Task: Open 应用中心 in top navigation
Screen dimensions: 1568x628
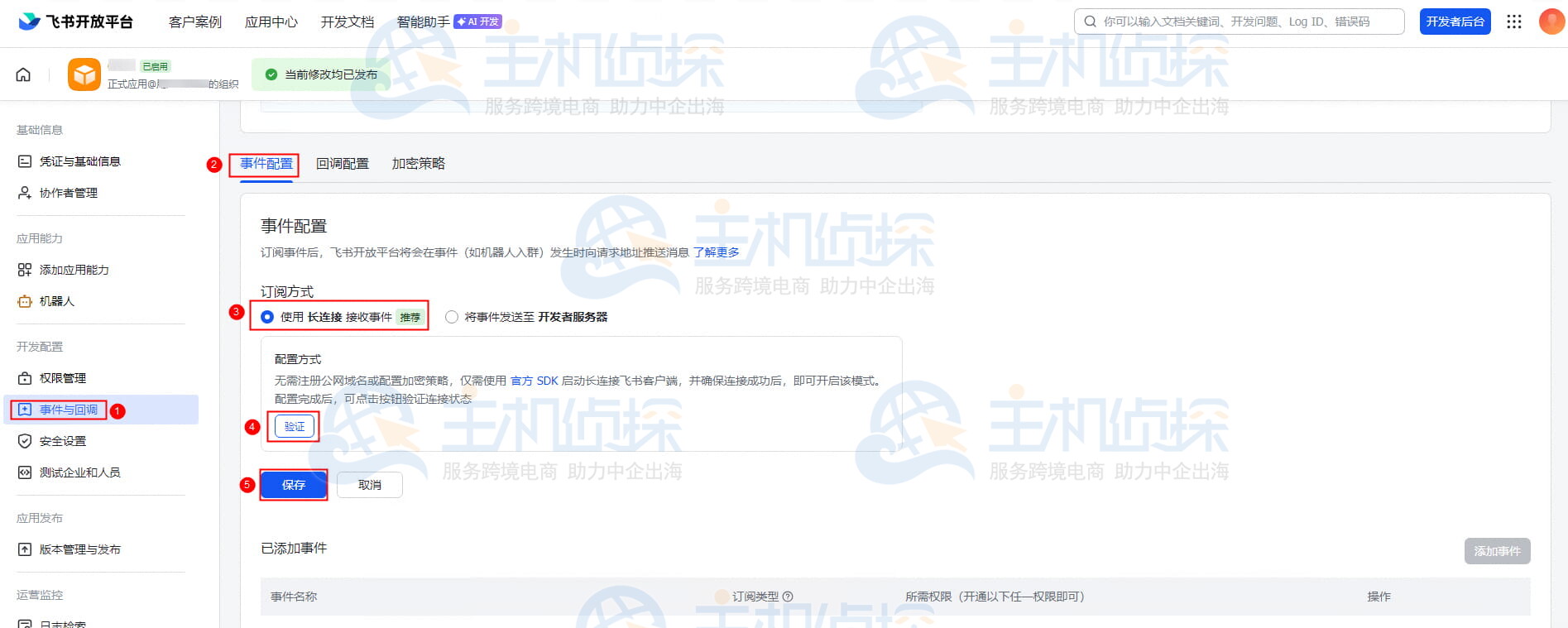Action: (271, 22)
